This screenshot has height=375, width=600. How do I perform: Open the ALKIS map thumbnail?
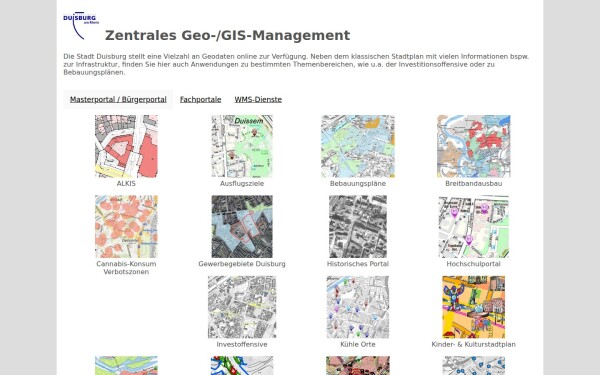pos(126,147)
